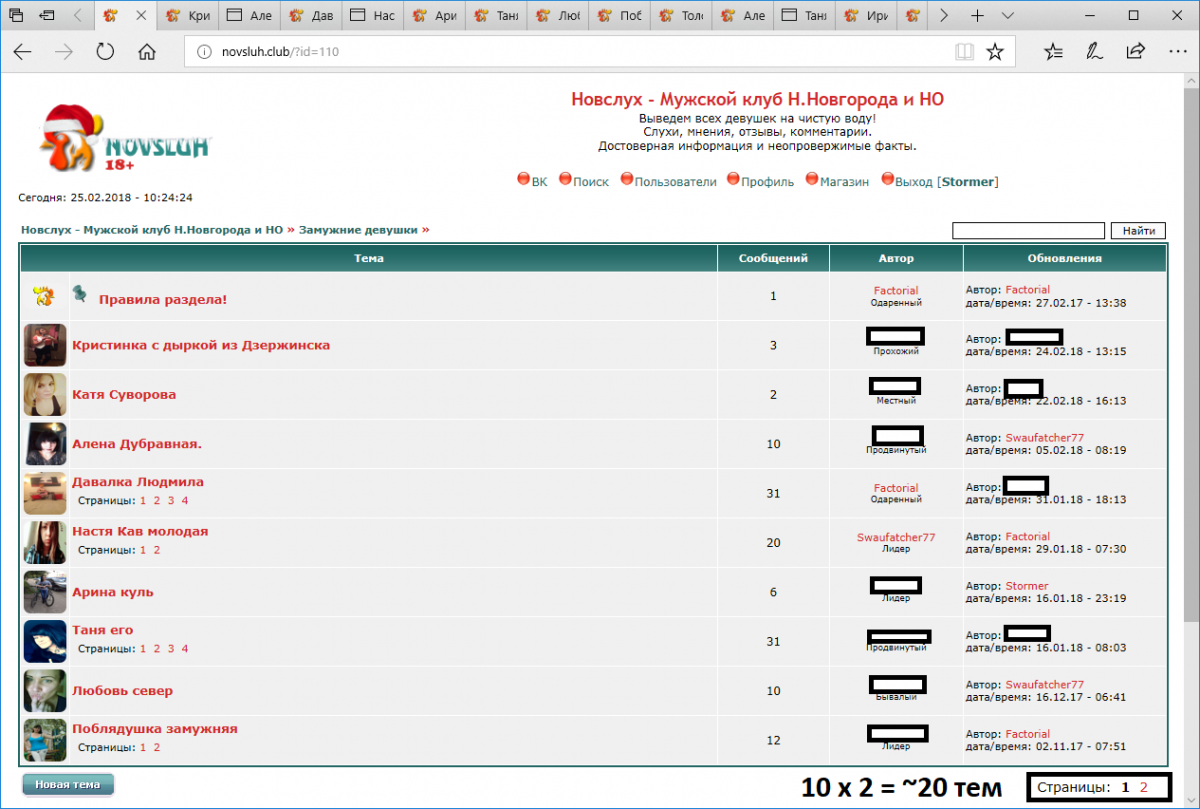Click the Новая тема button
Image resolution: width=1200 pixels, height=809 pixels.
click(68, 784)
